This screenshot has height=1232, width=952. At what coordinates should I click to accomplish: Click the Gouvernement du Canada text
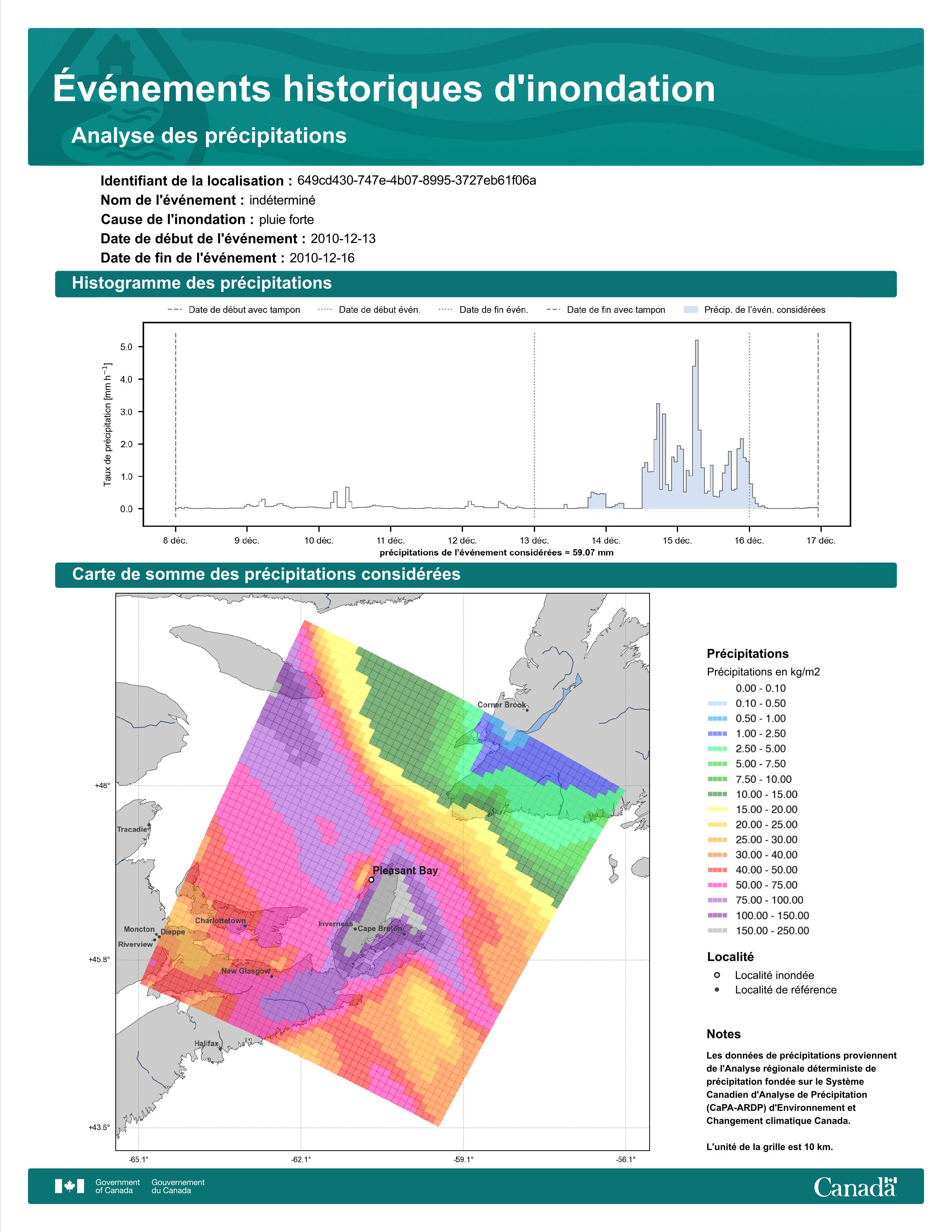178,1186
